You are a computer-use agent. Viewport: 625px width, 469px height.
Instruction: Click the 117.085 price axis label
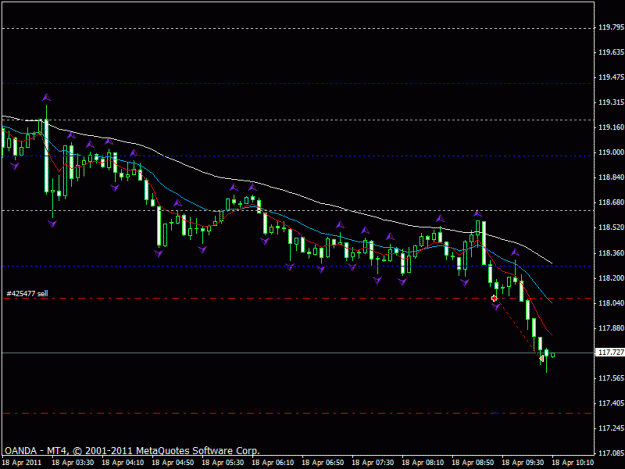(611, 453)
